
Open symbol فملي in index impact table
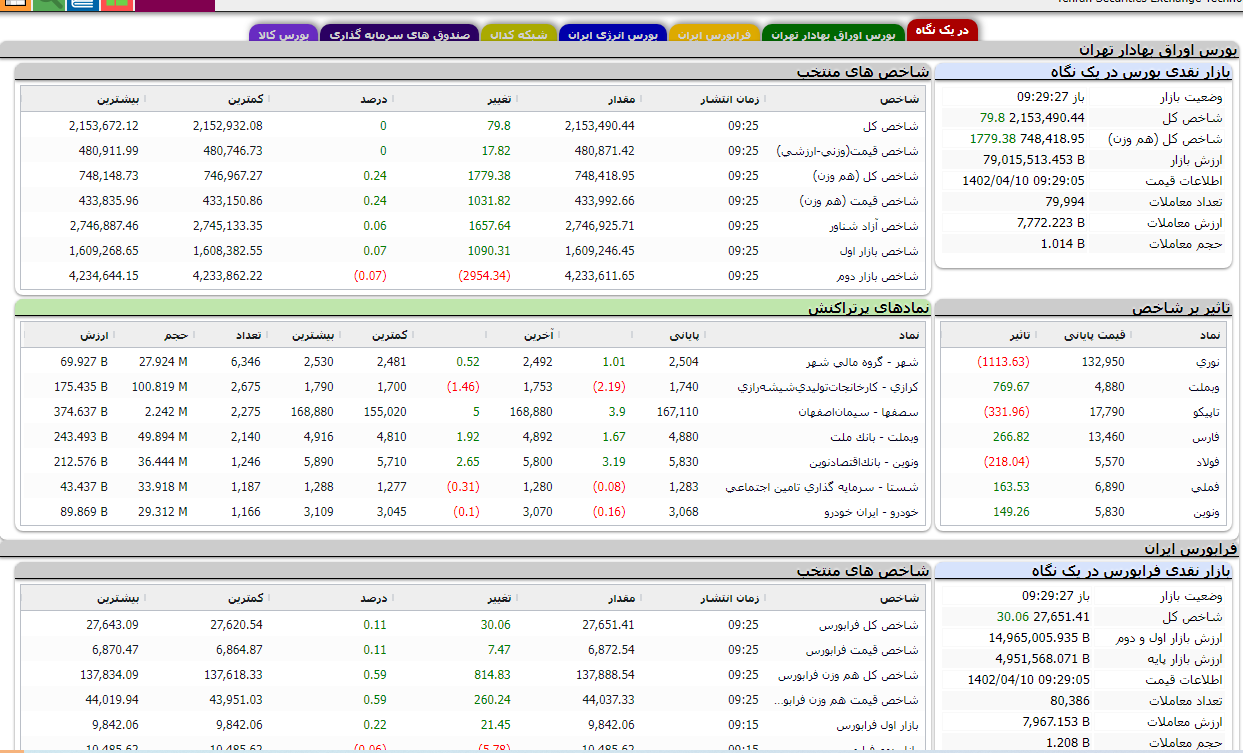coord(1207,487)
